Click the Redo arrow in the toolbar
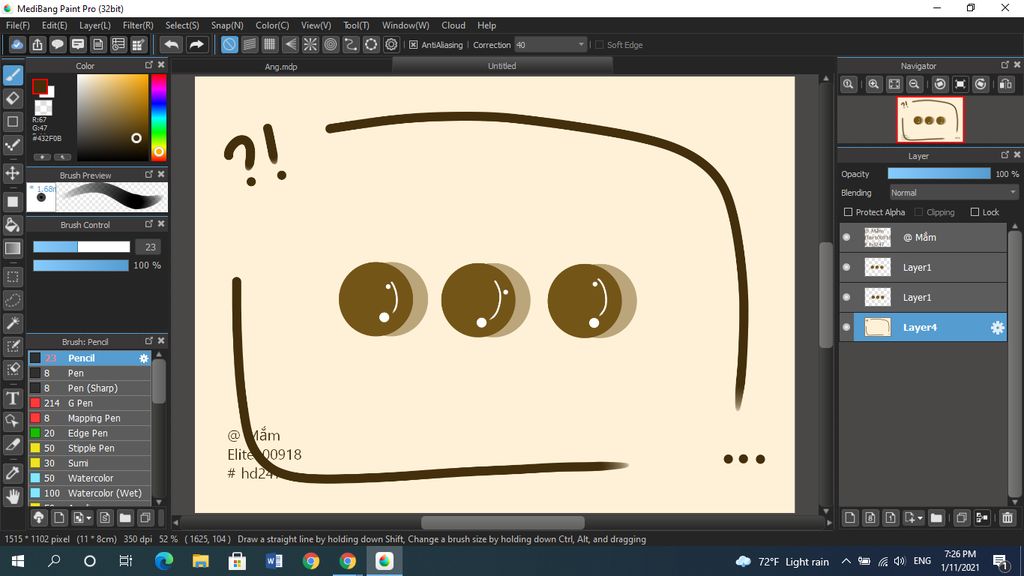The image size is (1024, 576). 196,44
